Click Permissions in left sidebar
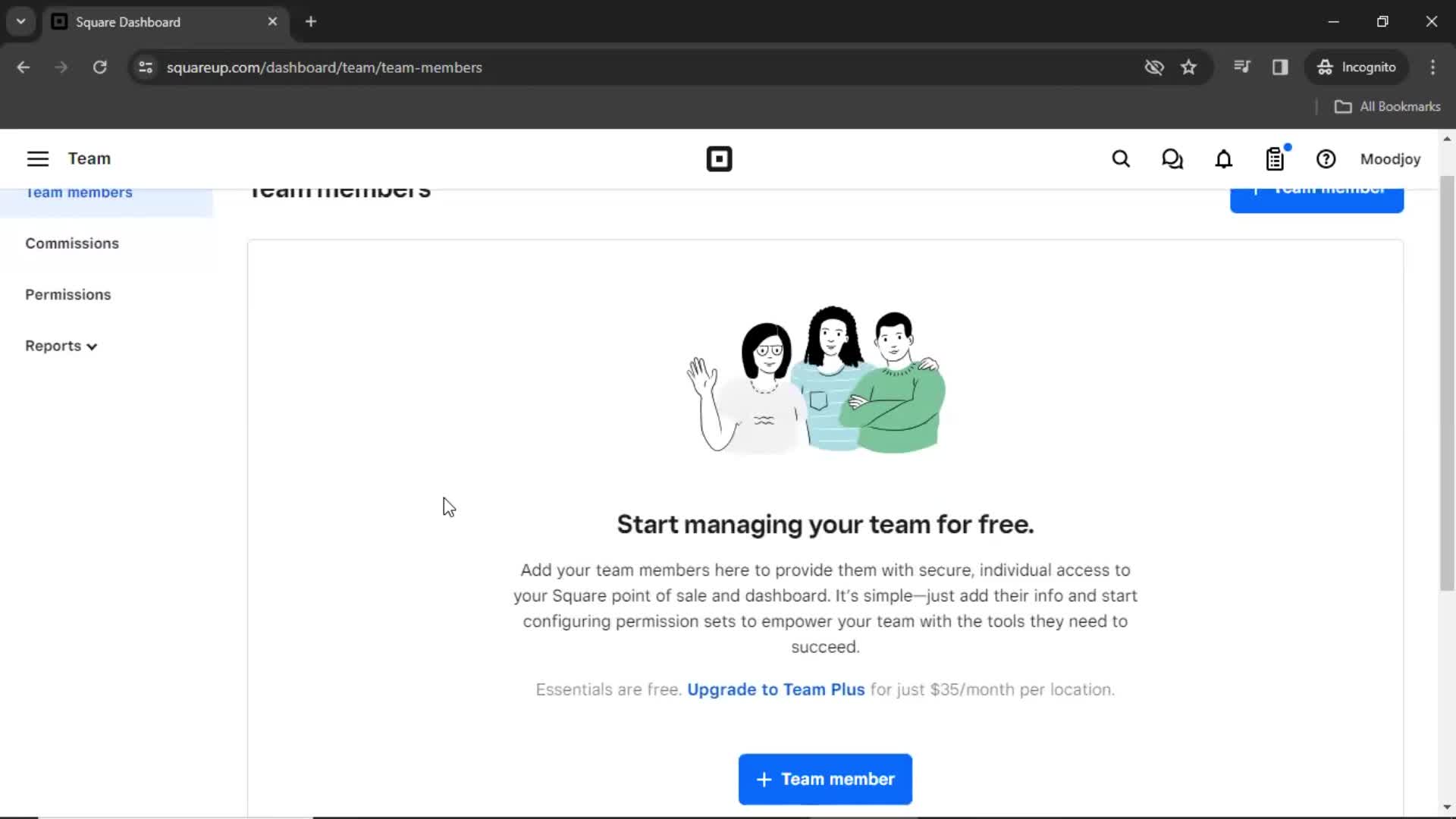The width and height of the screenshot is (1456, 819). pos(67,294)
